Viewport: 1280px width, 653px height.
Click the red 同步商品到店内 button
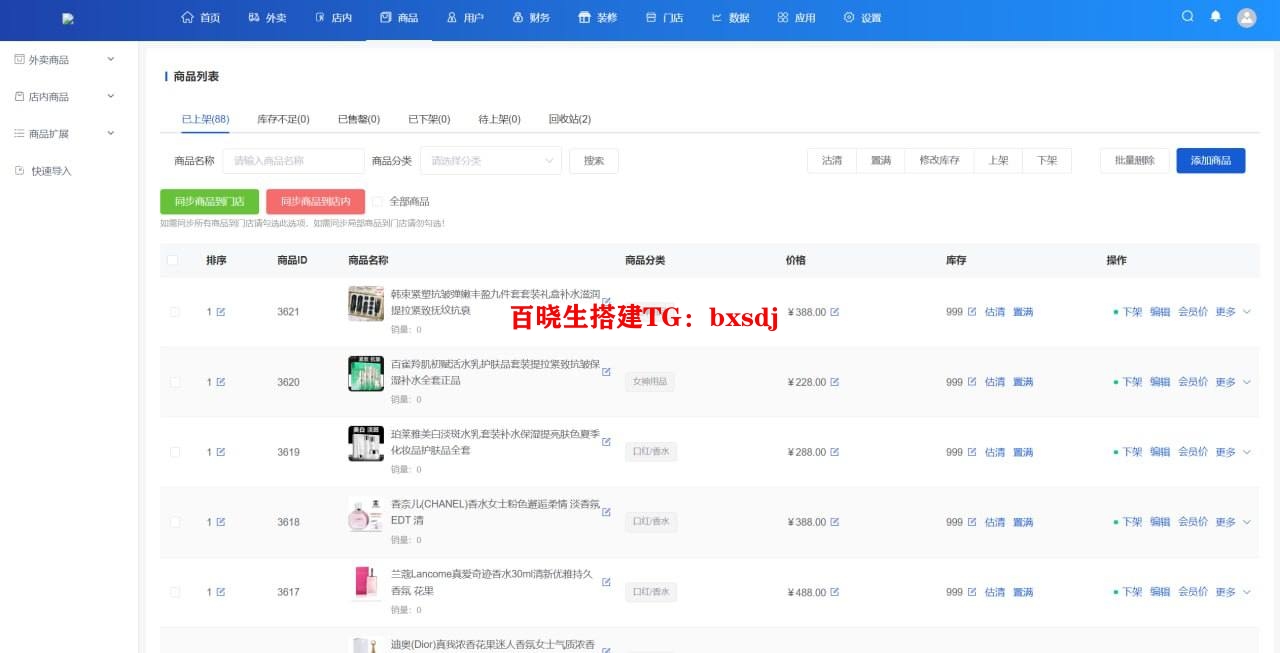pyautogui.click(x=315, y=201)
